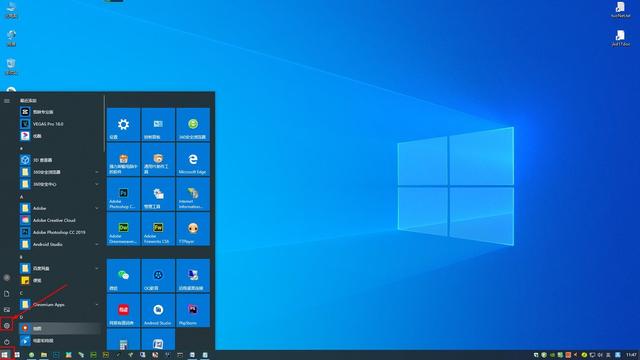Image resolution: width=640 pixels, height=360 pixels.
Task: Open the highlighted Maps entry under D
Action: (60, 328)
